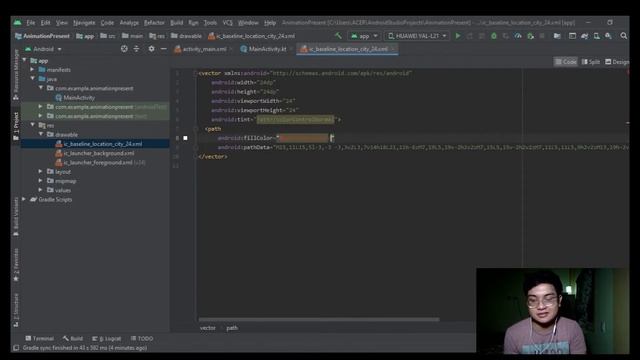Open the Terminal tool window
This screenshot has height=360, width=640.
(x=39, y=338)
